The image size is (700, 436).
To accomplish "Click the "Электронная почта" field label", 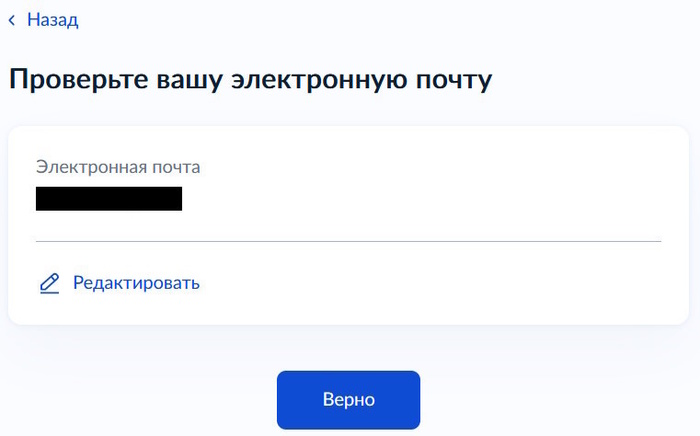I will coord(118,167).
